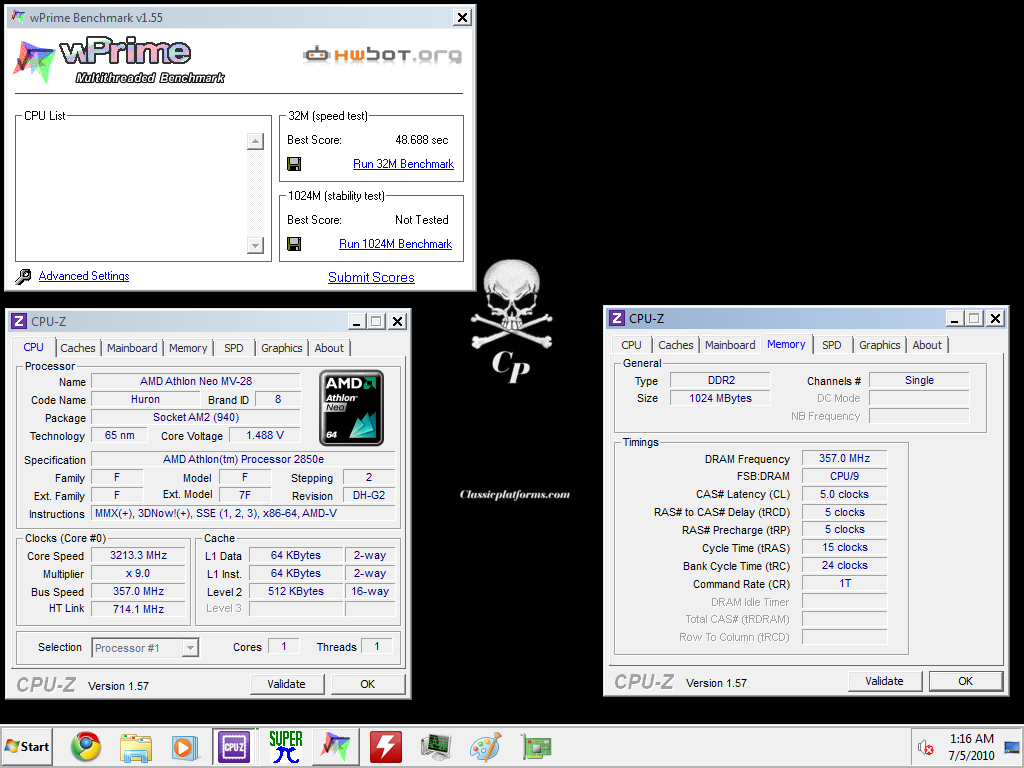Click the HWBOT.org logo in wPrime

coord(383,55)
